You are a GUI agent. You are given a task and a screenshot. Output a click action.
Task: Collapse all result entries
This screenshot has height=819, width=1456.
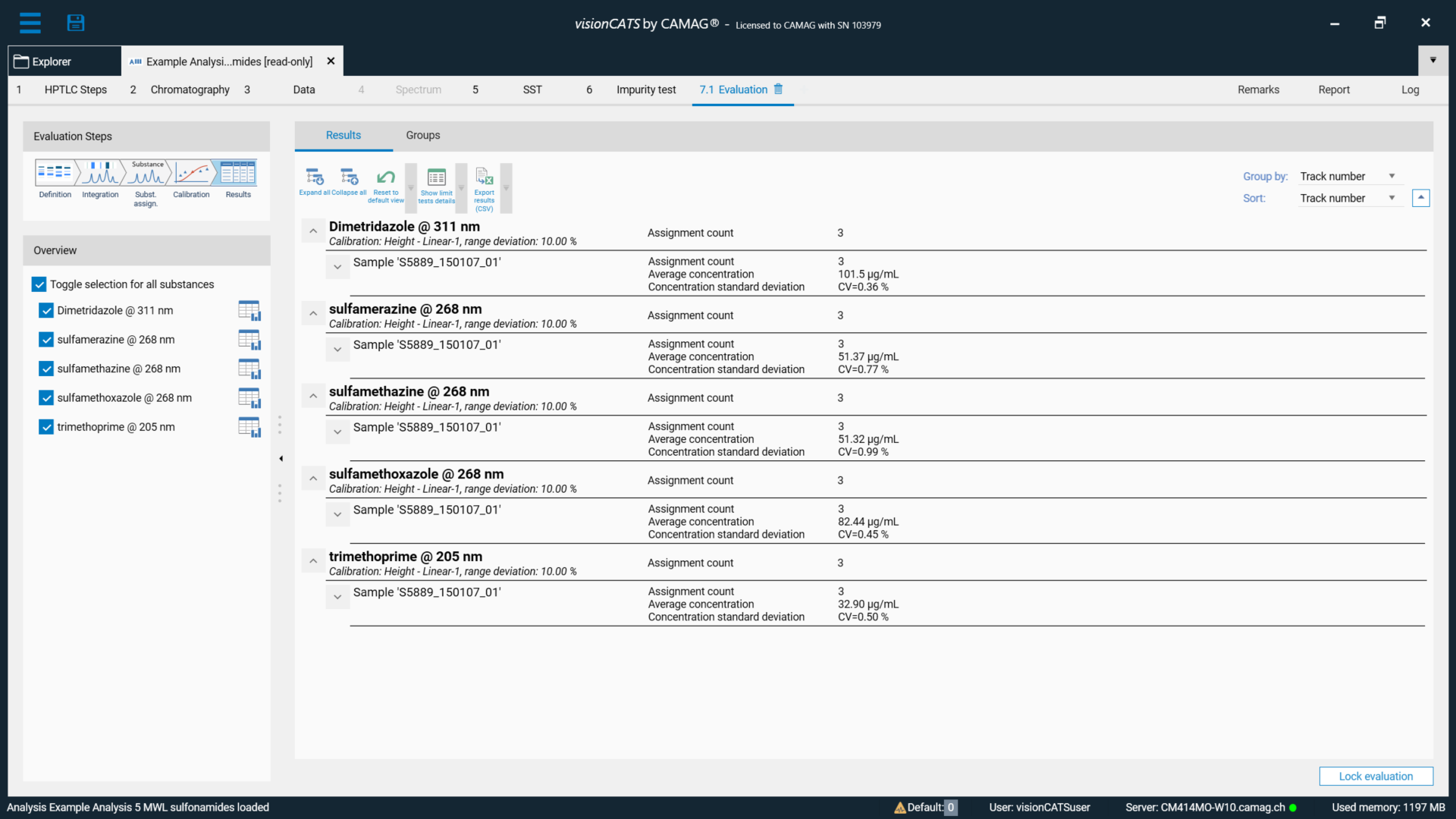click(x=350, y=182)
